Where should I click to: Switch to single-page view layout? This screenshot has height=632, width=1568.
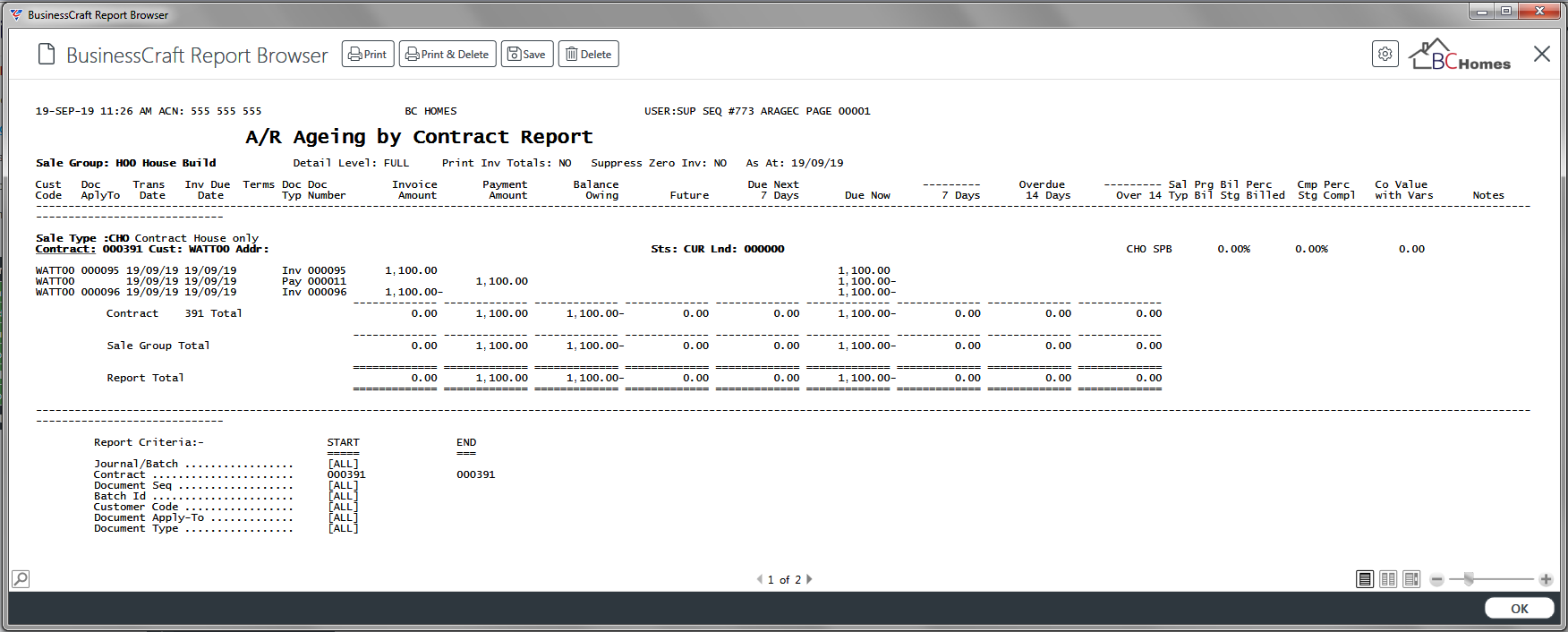1365,579
